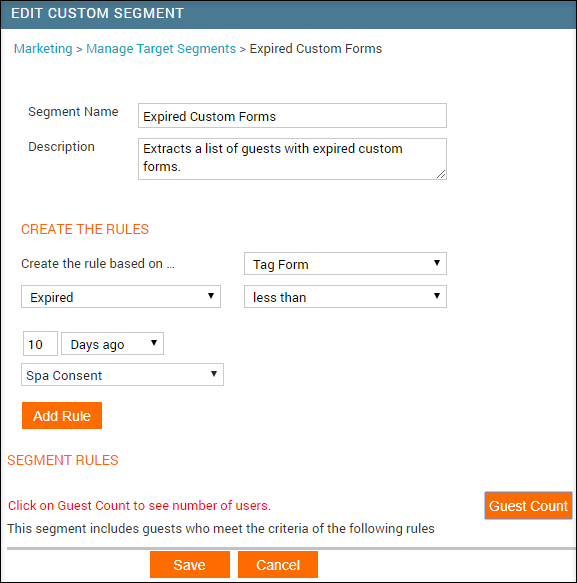The height and width of the screenshot is (583, 577).
Task: Open the Days ago unit dropdown
Action: 112,344
